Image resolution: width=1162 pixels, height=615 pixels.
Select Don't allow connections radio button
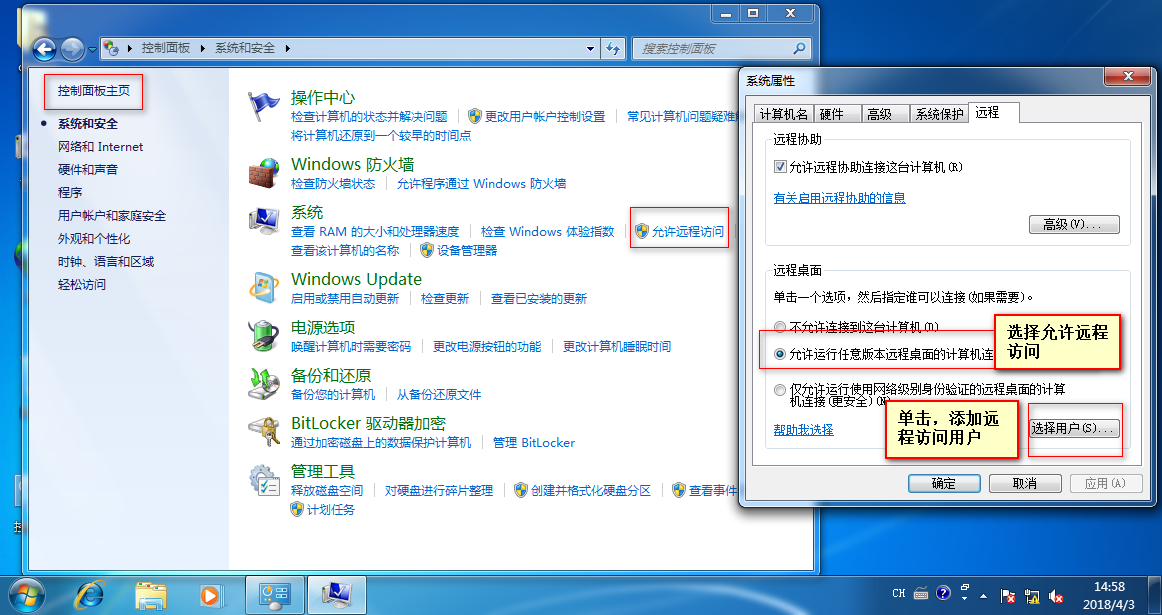(780, 327)
